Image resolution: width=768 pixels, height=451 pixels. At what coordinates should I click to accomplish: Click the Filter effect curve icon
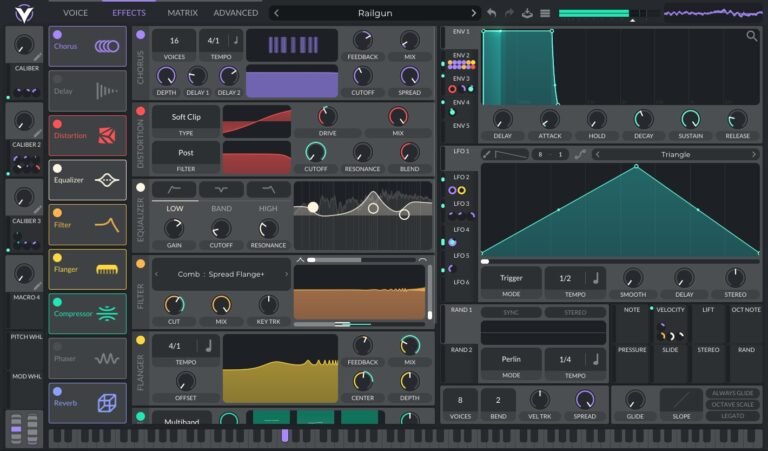[107, 225]
